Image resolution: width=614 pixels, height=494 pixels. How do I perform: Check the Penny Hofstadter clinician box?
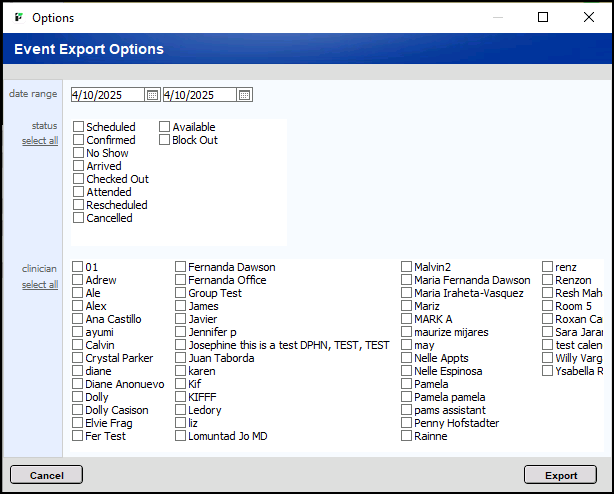[x=407, y=424]
